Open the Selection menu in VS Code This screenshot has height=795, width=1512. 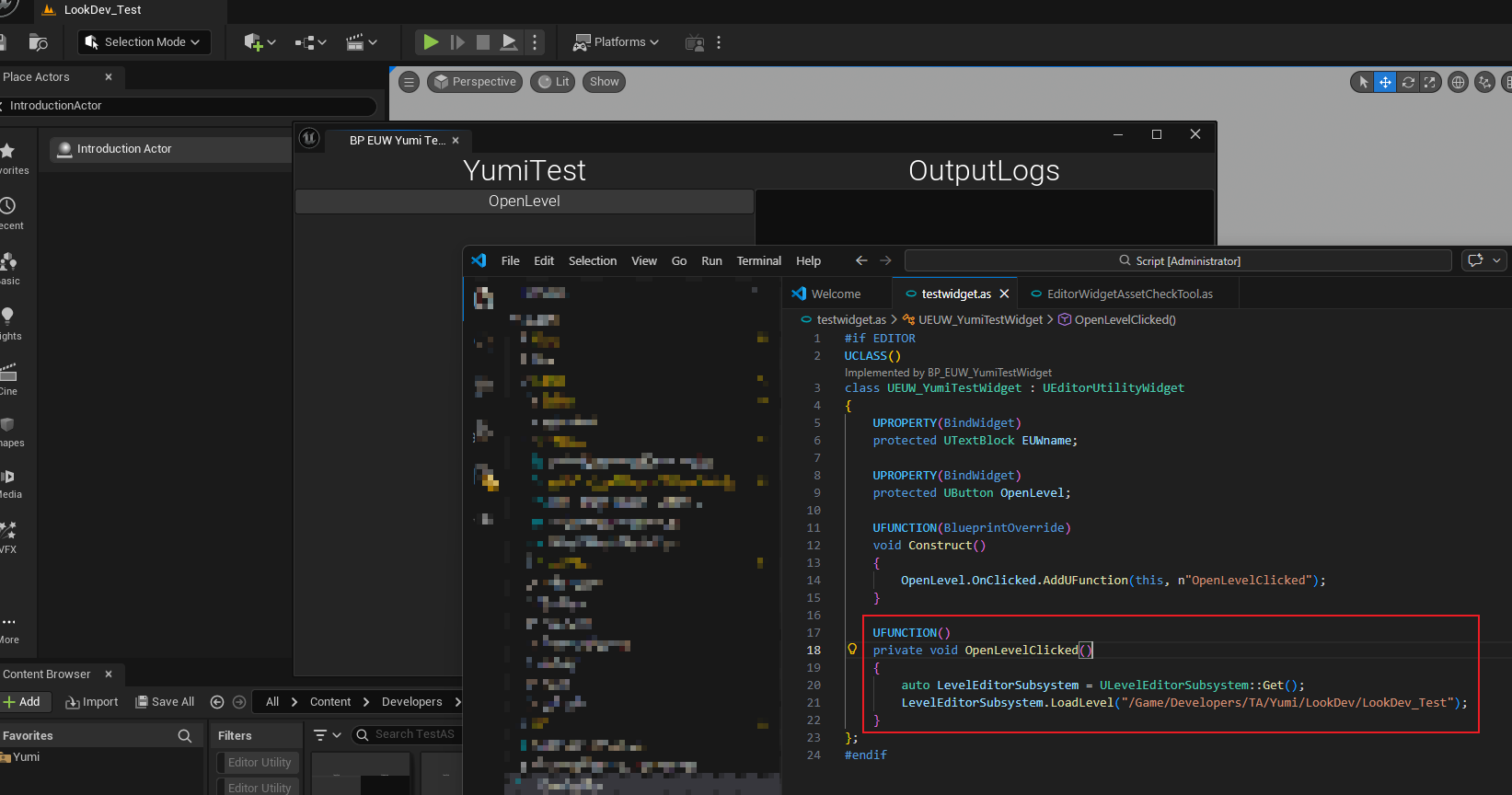click(x=593, y=261)
